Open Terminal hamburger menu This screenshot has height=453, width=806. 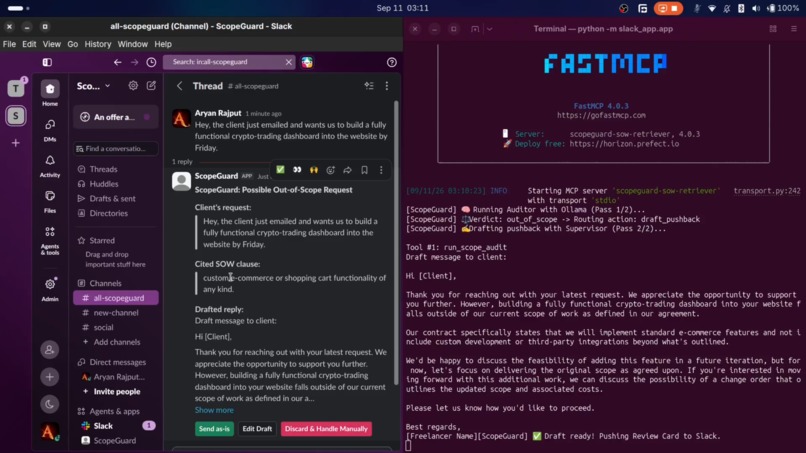[794, 29]
